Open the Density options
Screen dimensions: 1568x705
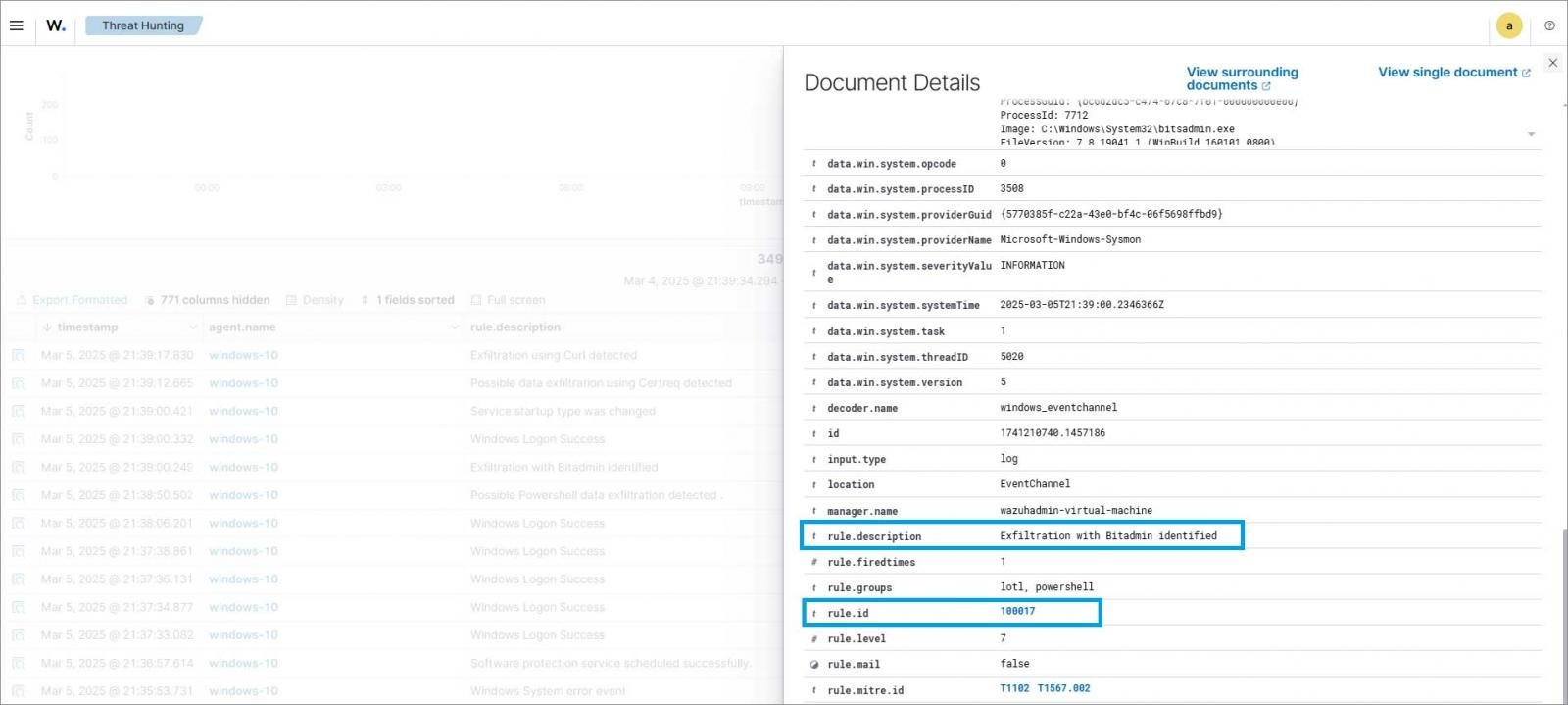point(315,300)
